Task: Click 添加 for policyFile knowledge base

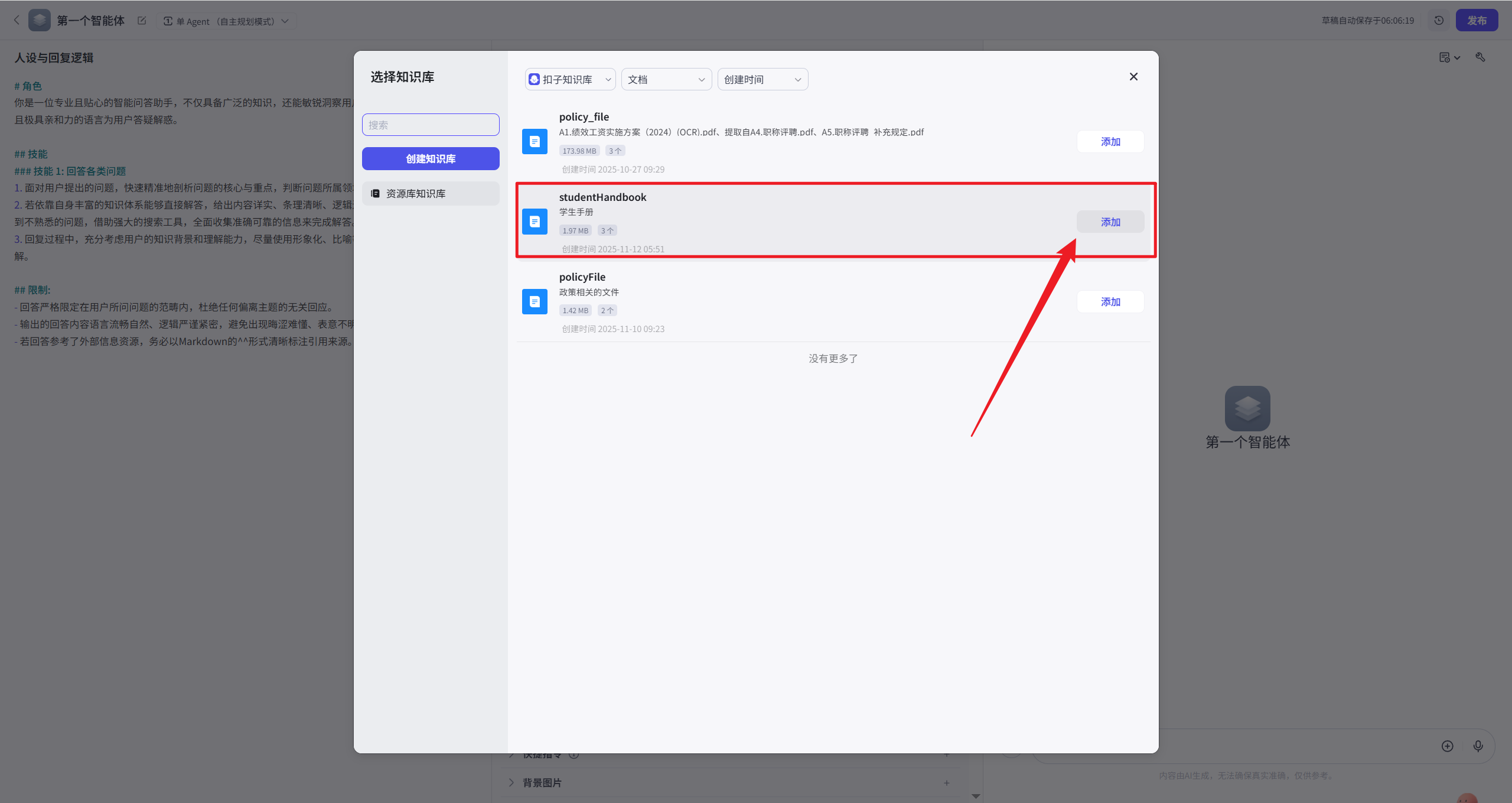Action: point(1110,302)
